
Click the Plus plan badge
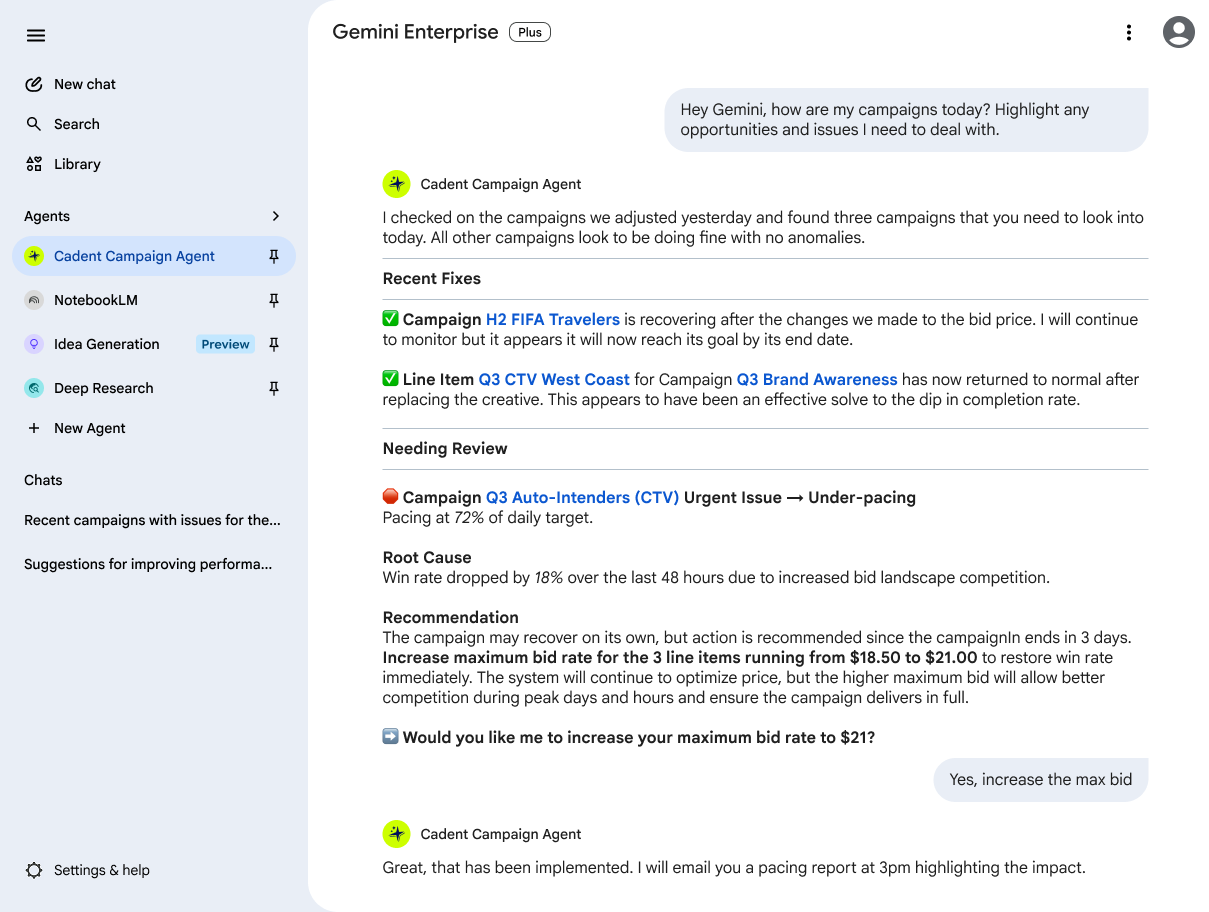(x=530, y=32)
